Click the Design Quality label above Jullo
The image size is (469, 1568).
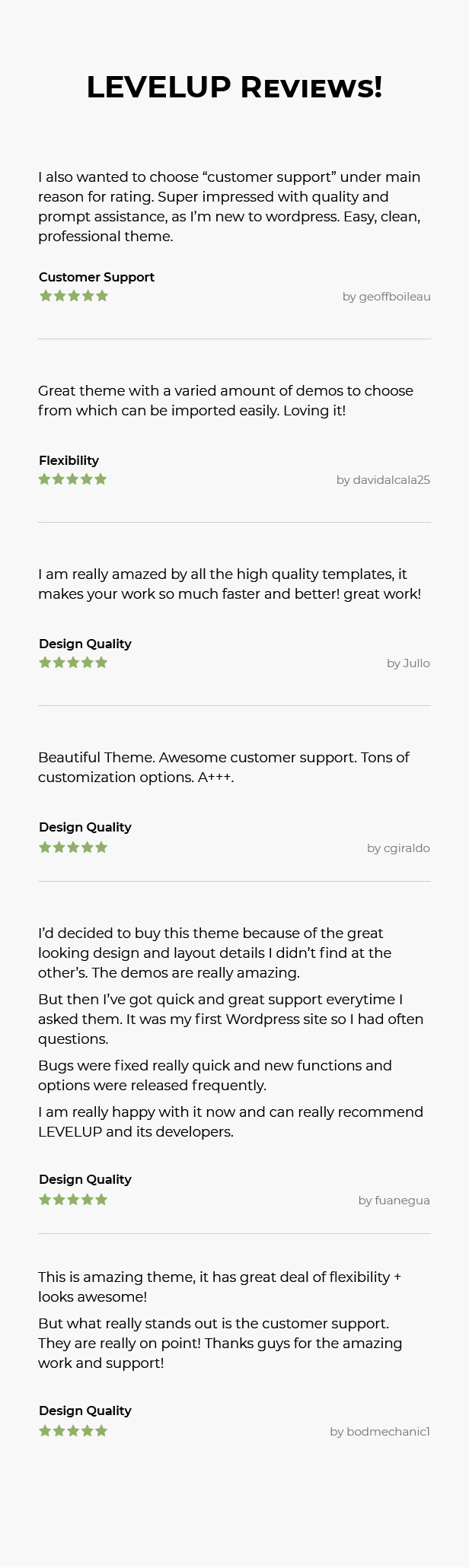pyautogui.click(x=85, y=644)
